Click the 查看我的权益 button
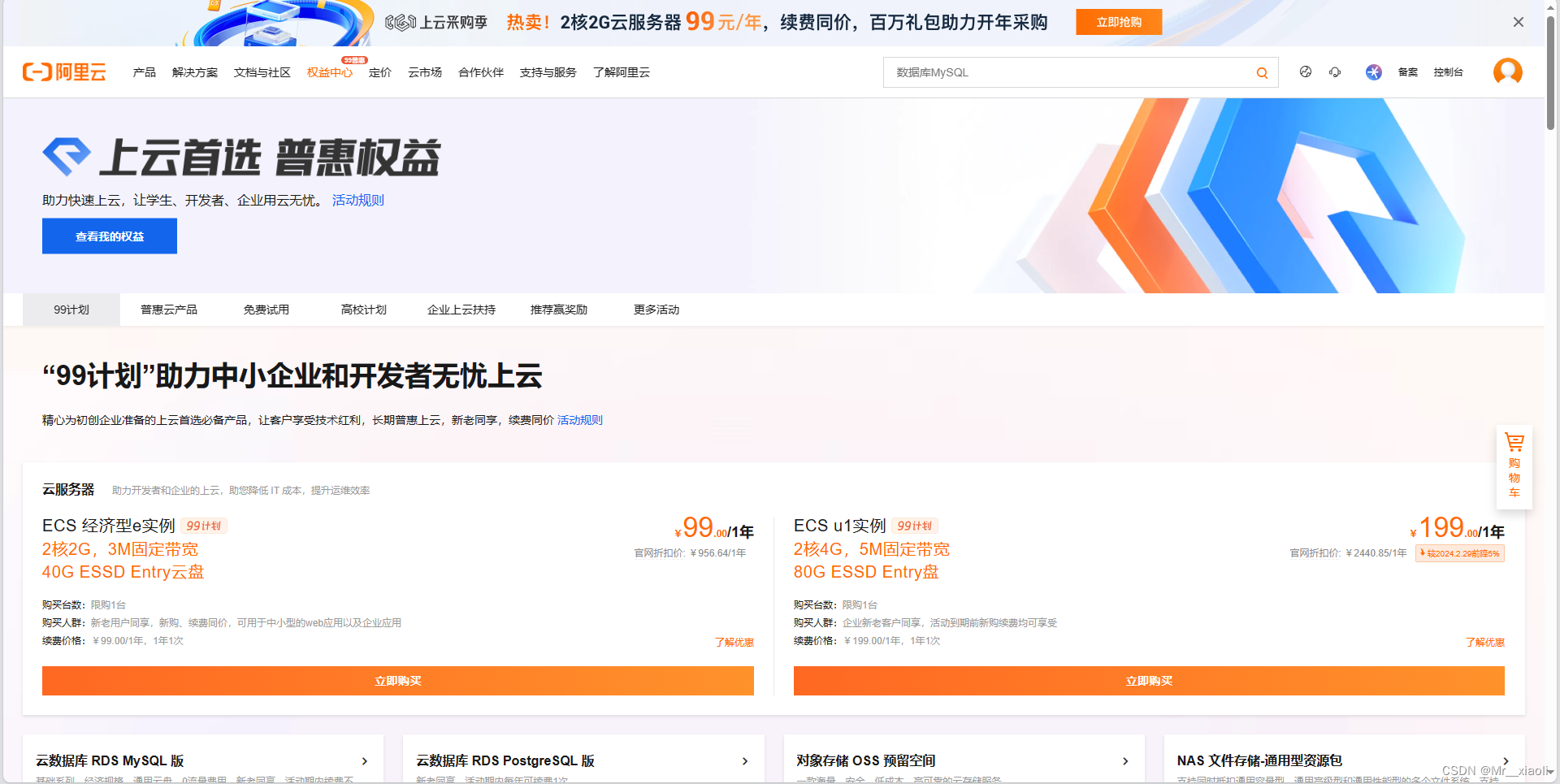The width and height of the screenshot is (1560, 784). [109, 236]
